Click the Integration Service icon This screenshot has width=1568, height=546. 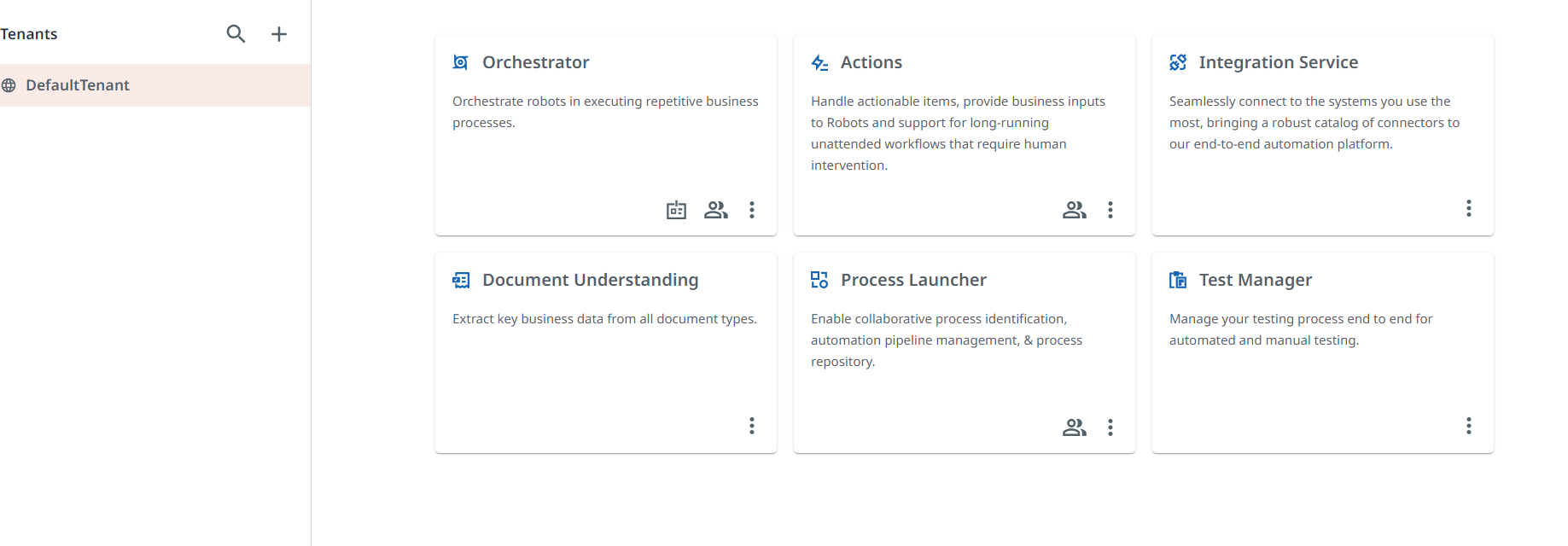[1178, 62]
